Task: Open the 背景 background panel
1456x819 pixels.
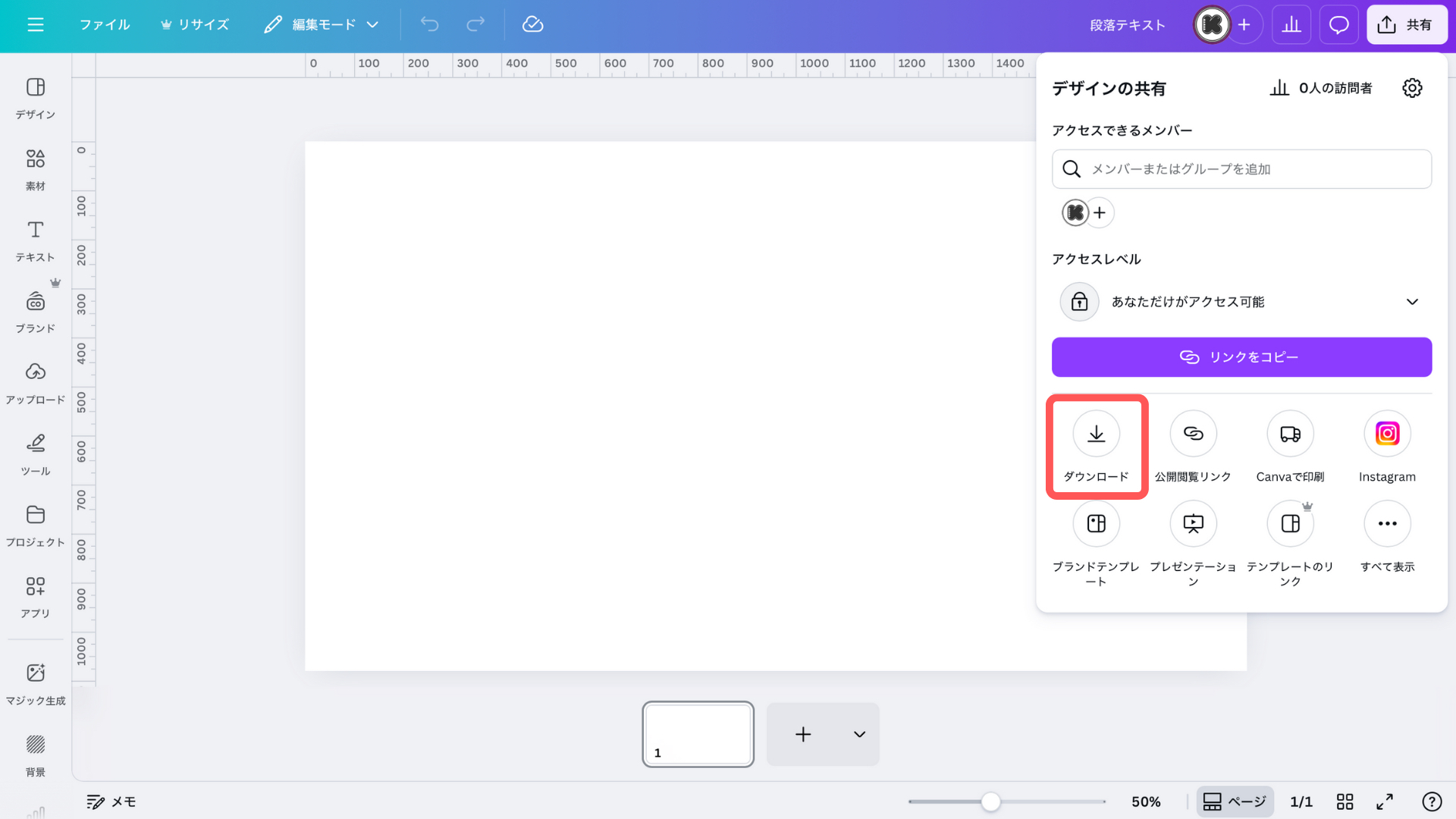Action: (36, 756)
